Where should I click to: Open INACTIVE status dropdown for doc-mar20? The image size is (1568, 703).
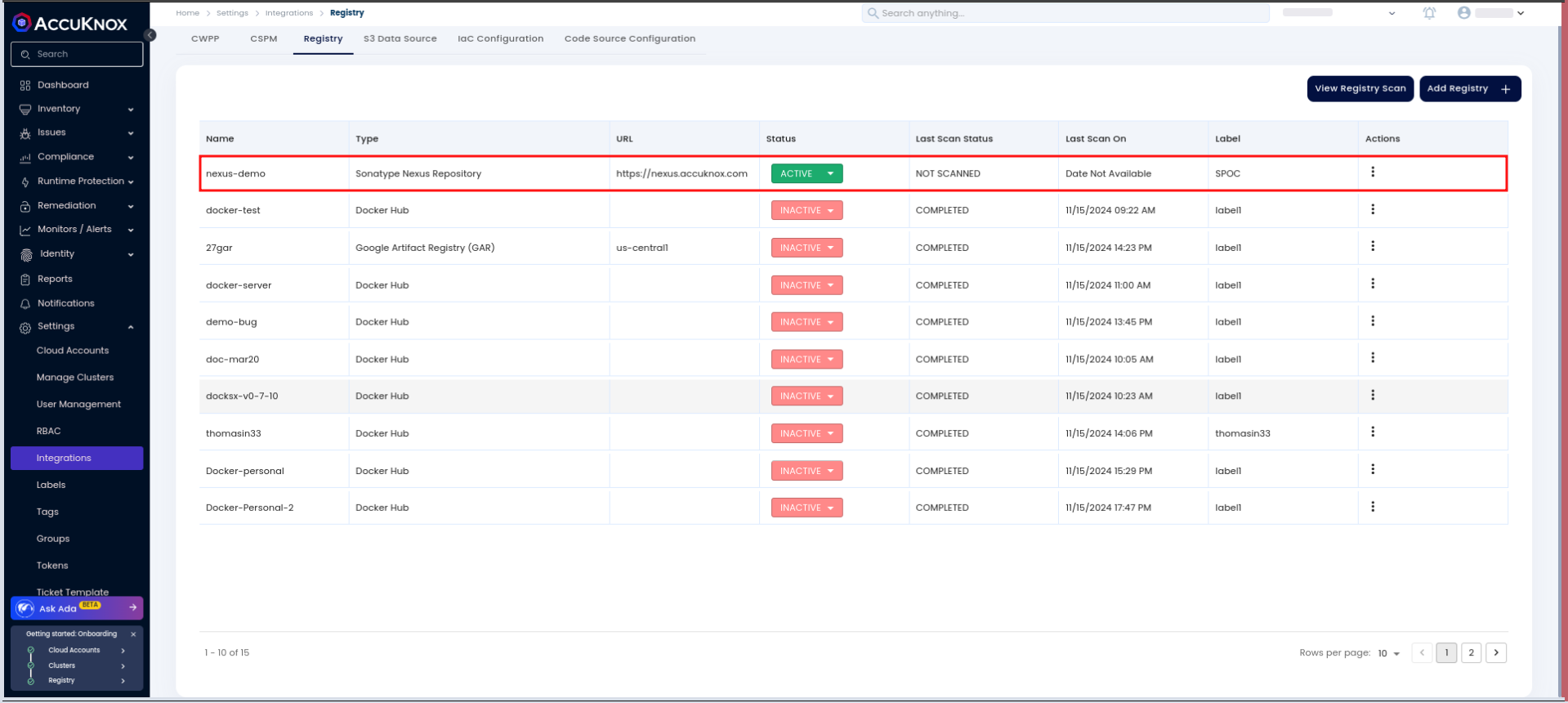[x=806, y=360]
